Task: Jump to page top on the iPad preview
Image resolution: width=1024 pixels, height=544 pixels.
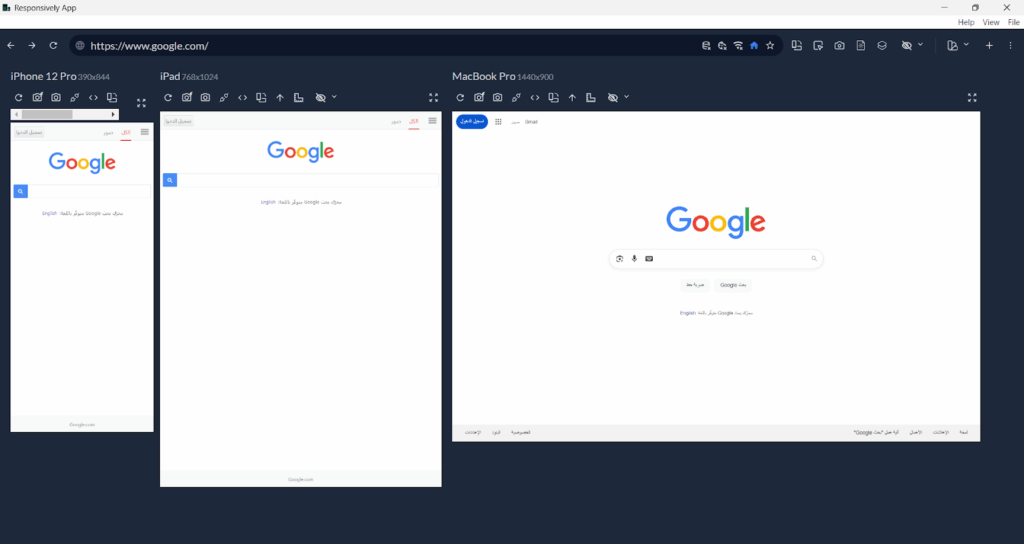Action: tap(280, 97)
